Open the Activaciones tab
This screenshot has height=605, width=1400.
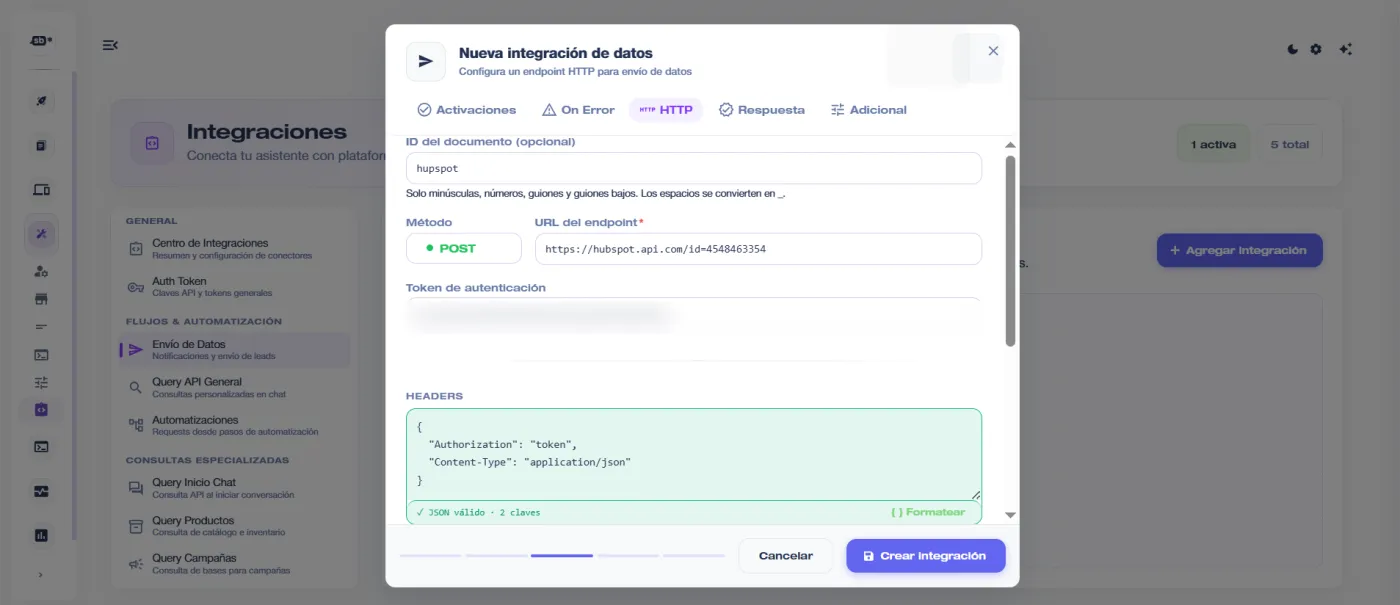click(x=467, y=110)
